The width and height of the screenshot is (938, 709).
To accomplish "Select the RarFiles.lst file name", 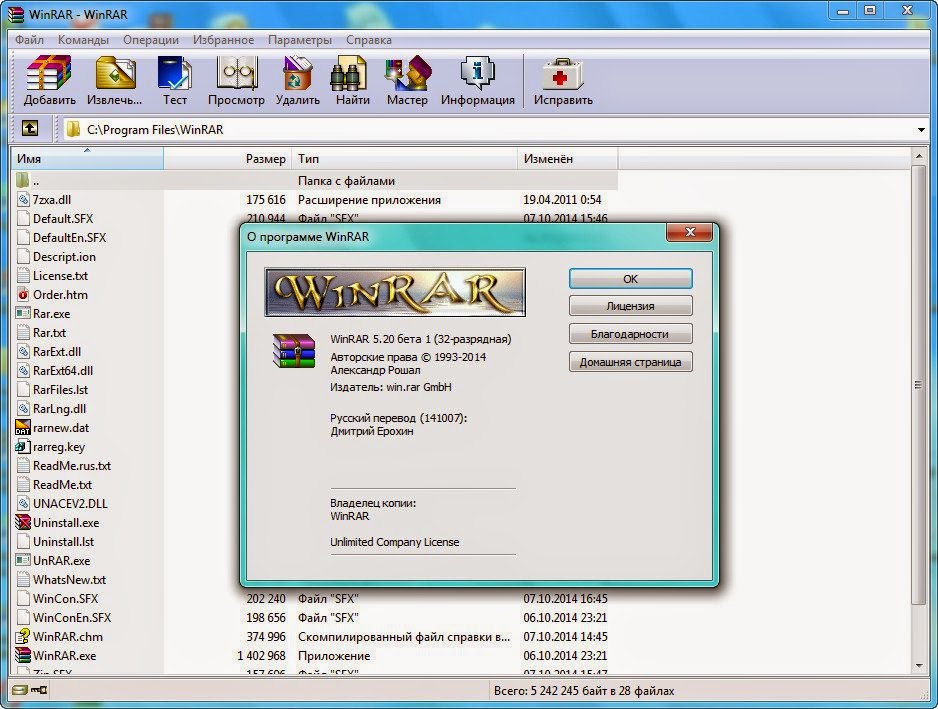I will [60, 390].
